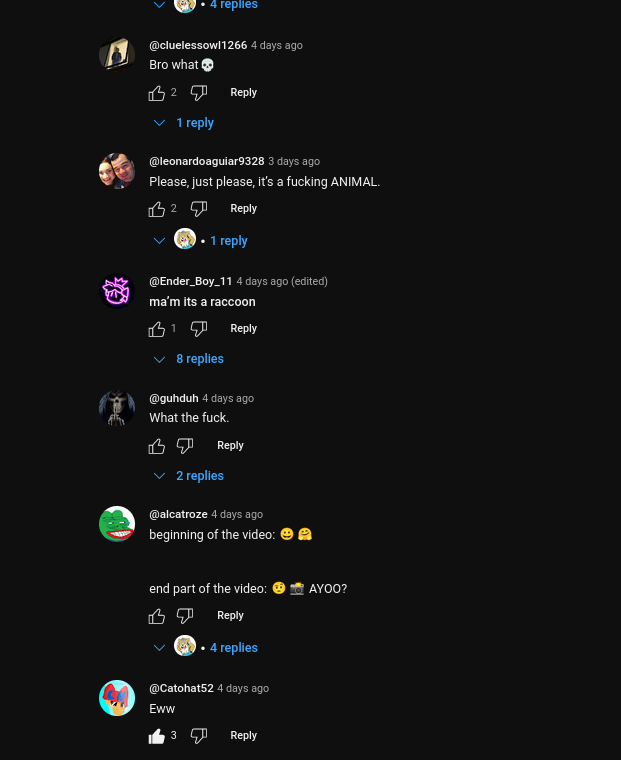Dislike the comment by @alcatroze
The image size is (621, 760).
(185, 616)
